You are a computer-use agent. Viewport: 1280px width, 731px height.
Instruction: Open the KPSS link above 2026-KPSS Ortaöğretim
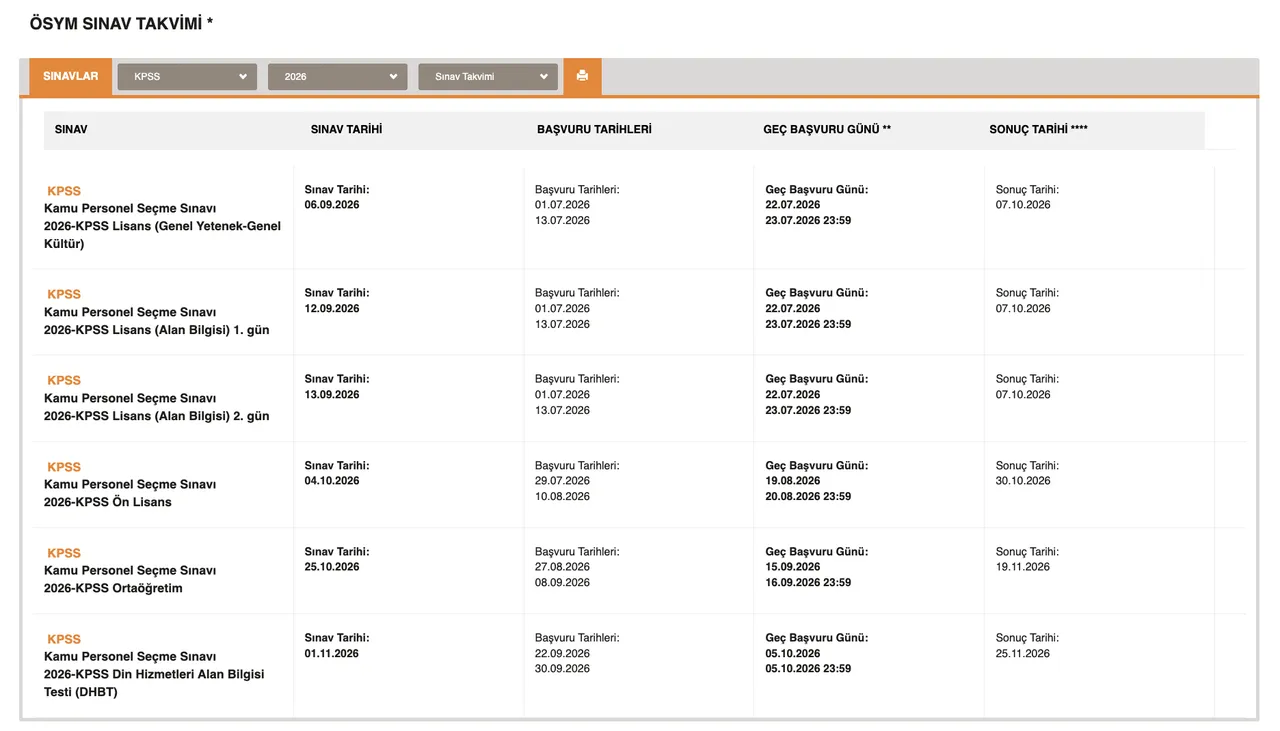64,553
